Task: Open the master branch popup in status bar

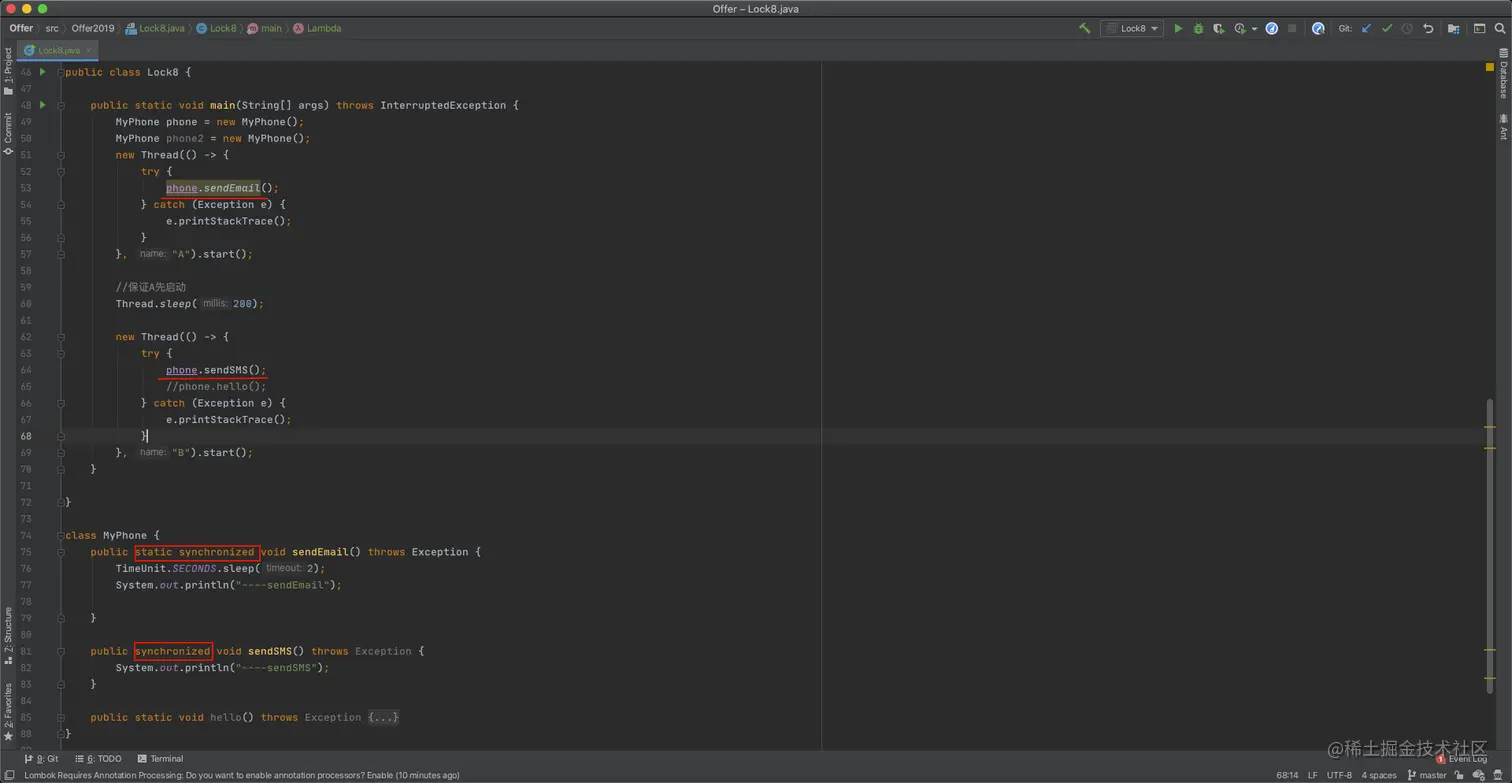Action: 1427,775
